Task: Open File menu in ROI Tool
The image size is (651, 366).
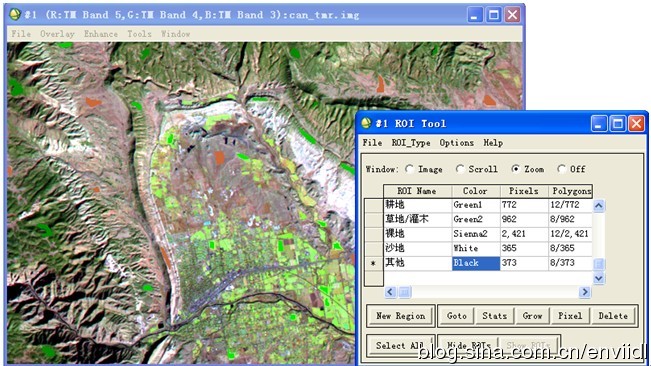Action: [x=372, y=143]
